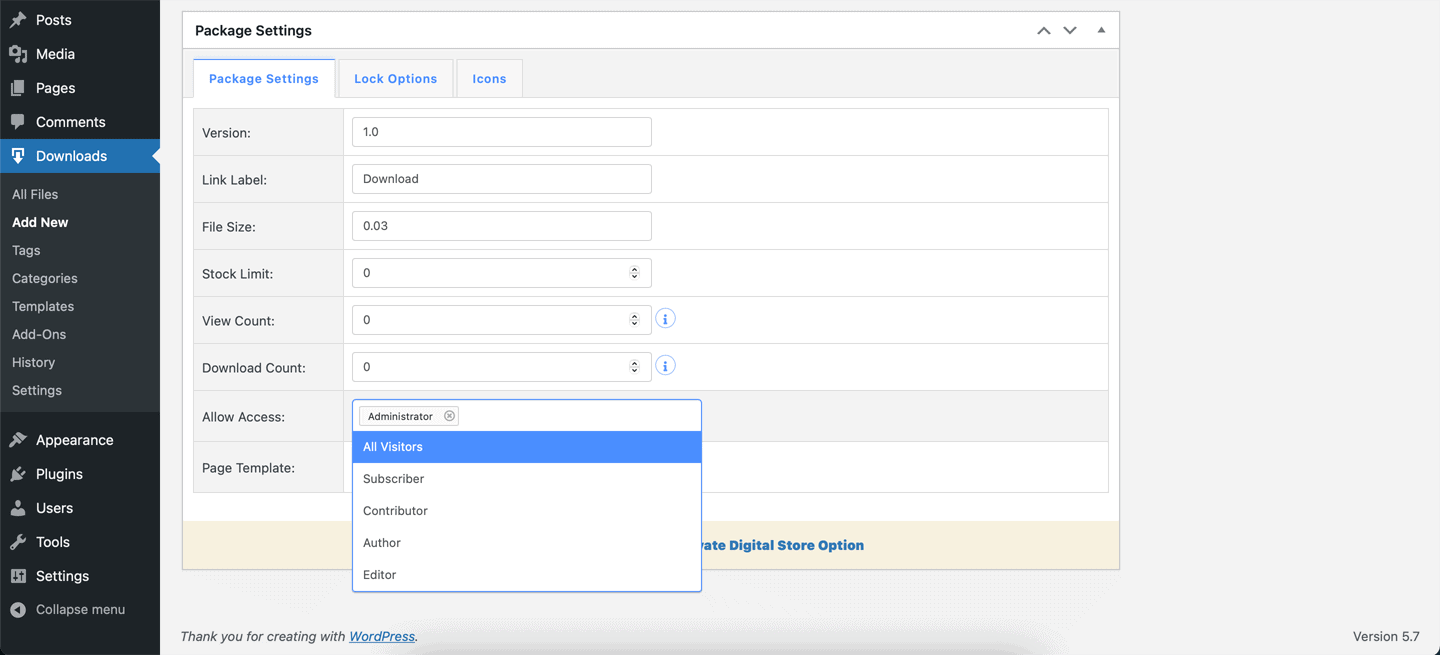
Task: Open Users via the person icon
Action: click(21, 507)
